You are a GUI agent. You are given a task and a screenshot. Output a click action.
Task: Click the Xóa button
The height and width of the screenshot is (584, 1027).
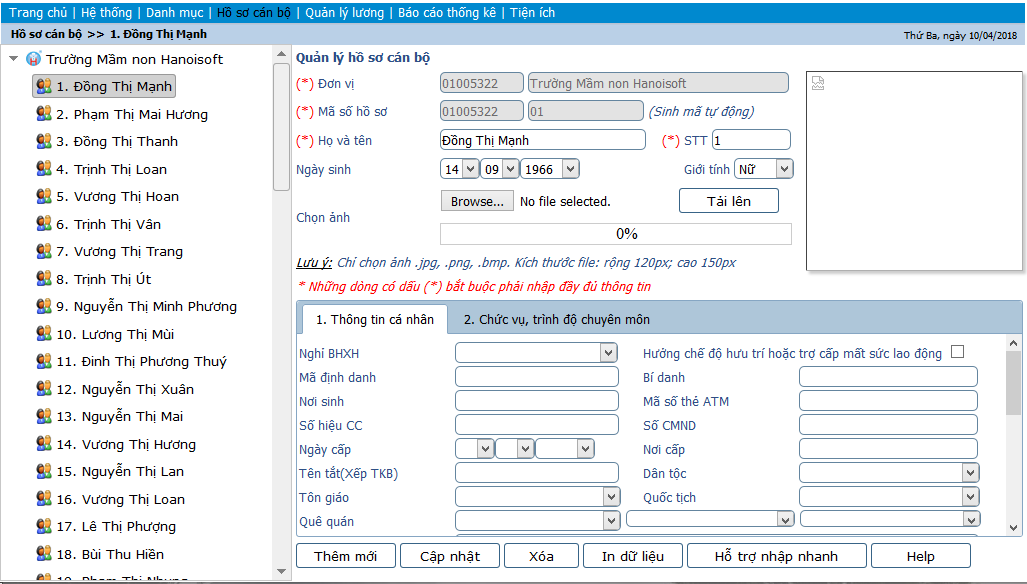point(541,556)
